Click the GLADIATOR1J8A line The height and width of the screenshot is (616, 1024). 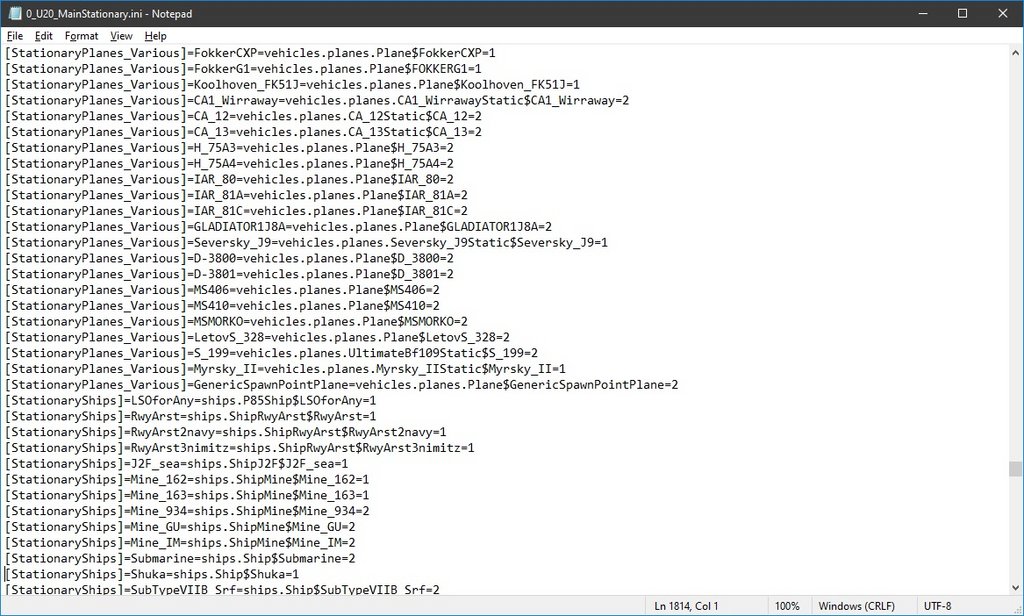(279, 227)
